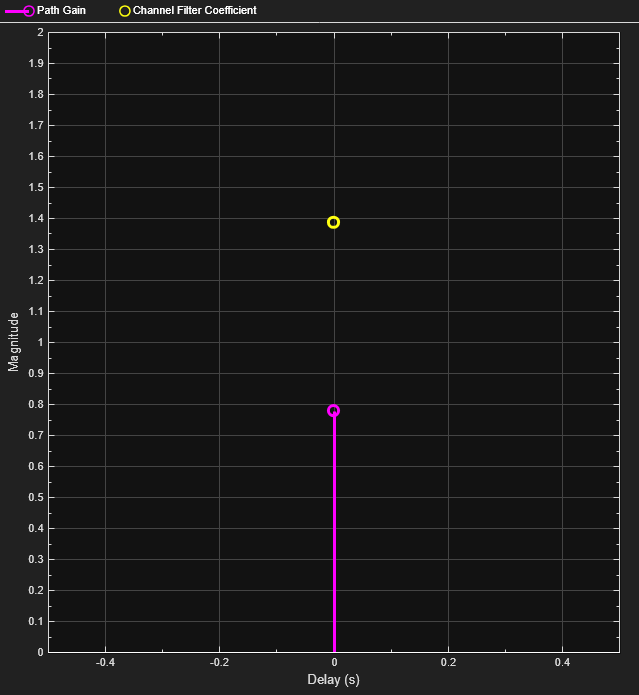Click the 0.5 tick on the magnitude axis

tap(36, 497)
